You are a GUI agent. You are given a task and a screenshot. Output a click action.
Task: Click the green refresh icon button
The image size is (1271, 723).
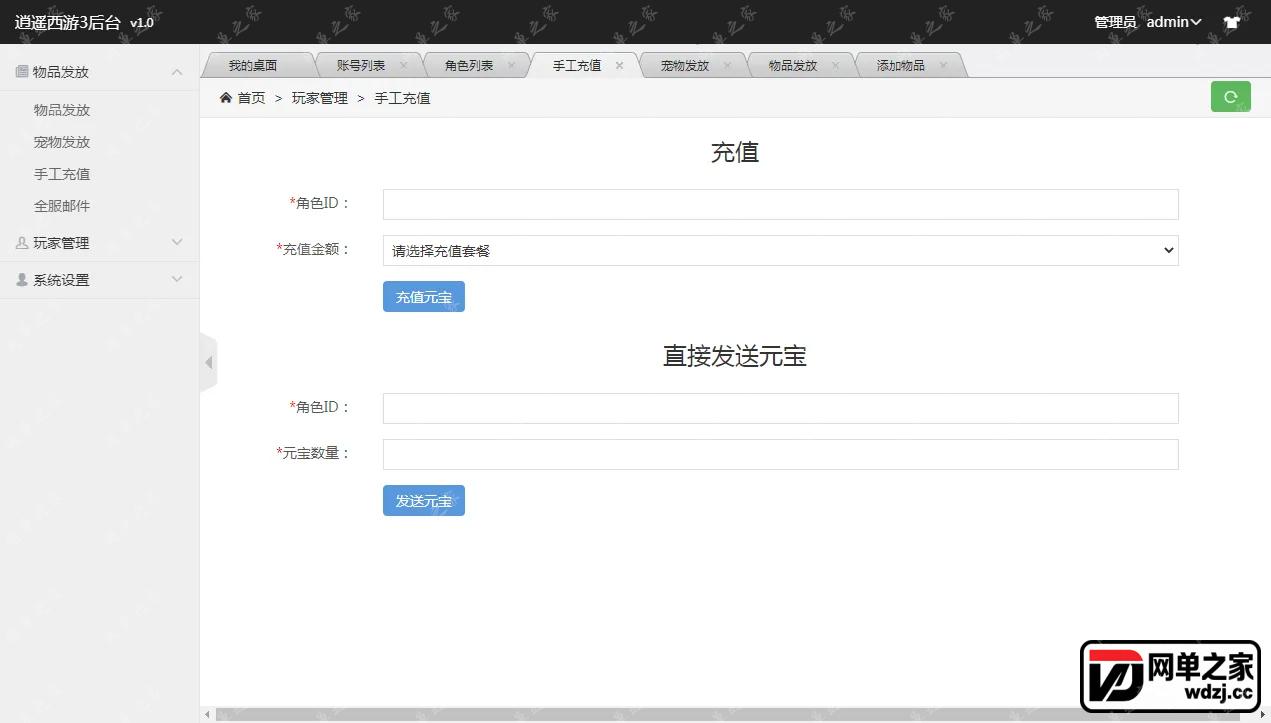1230,97
